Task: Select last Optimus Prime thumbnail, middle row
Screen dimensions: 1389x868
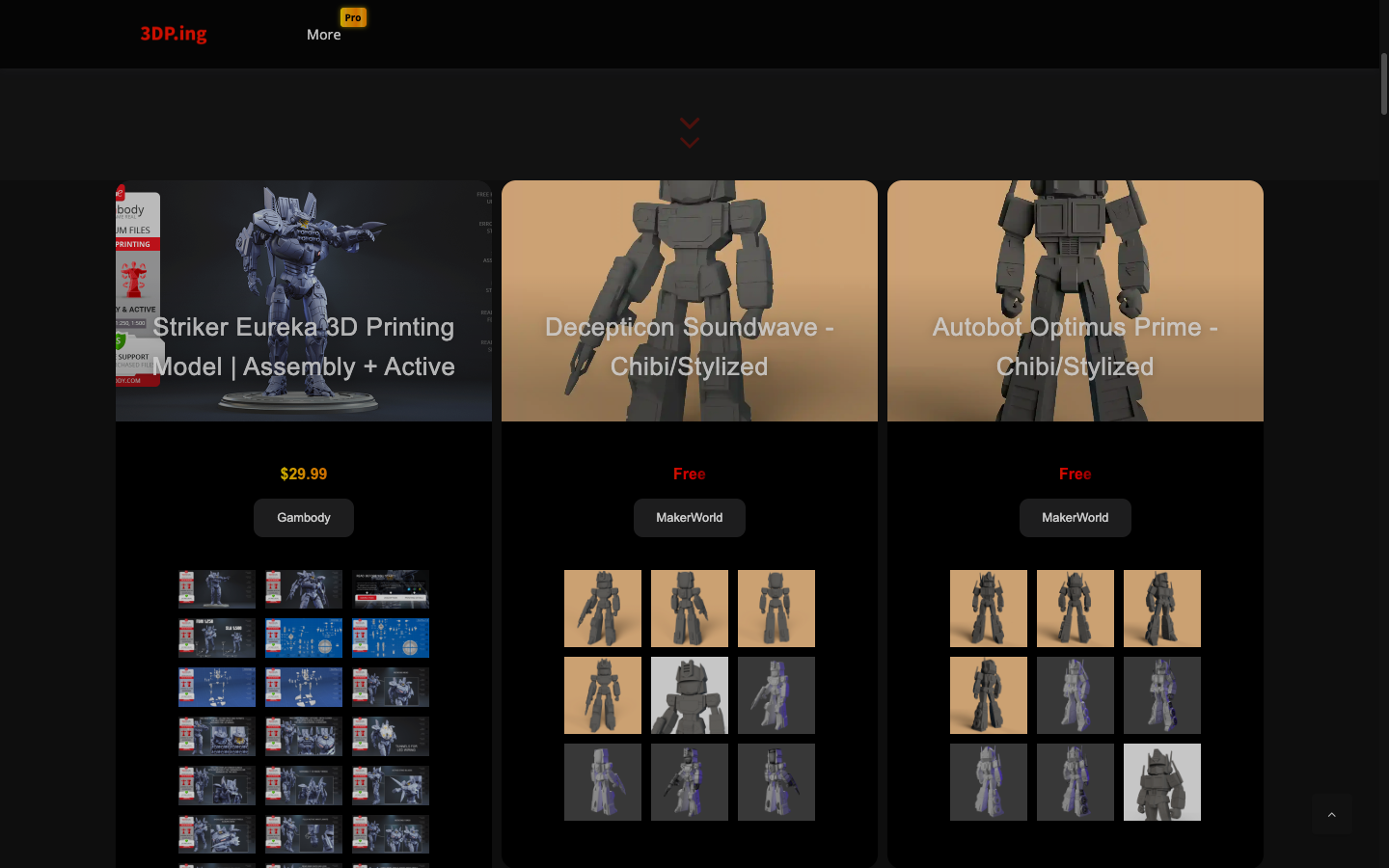Action: click(x=1162, y=695)
